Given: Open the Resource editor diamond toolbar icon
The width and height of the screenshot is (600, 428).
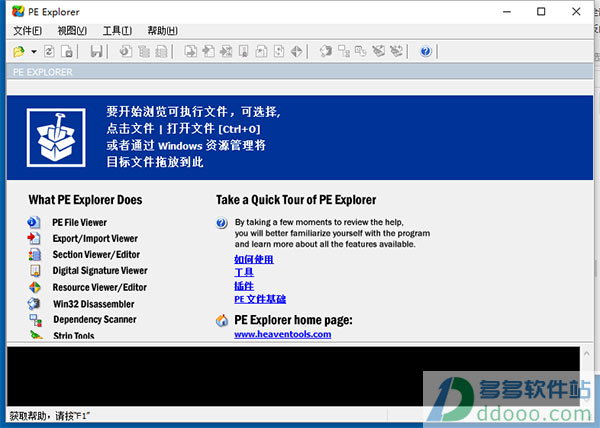Looking at the screenshot, I should [x=297, y=51].
